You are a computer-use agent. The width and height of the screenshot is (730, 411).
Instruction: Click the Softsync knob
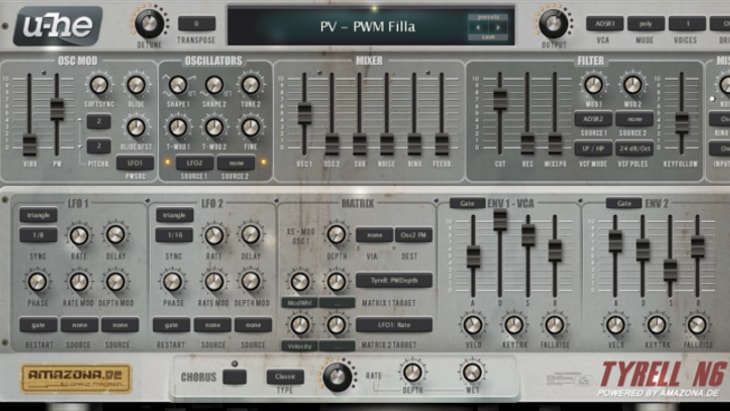[x=99, y=85]
